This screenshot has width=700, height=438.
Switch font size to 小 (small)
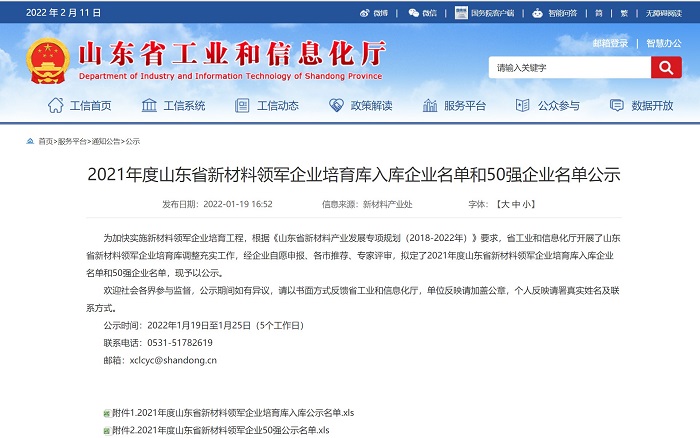click(x=528, y=203)
